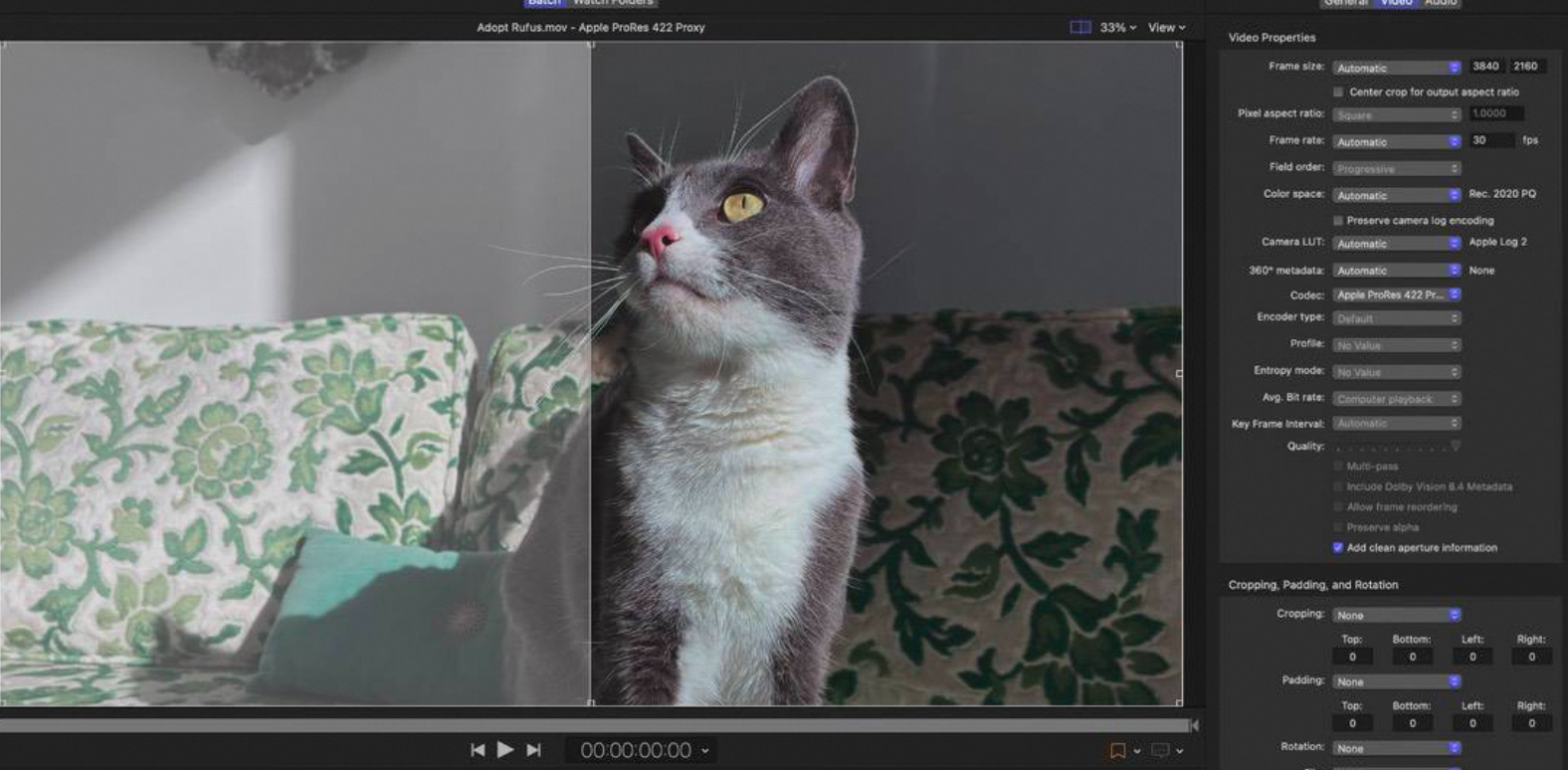This screenshot has width=1568, height=770.
Task: Open the Cropping dropdown set to None
Action: [x=1397, y=615]
